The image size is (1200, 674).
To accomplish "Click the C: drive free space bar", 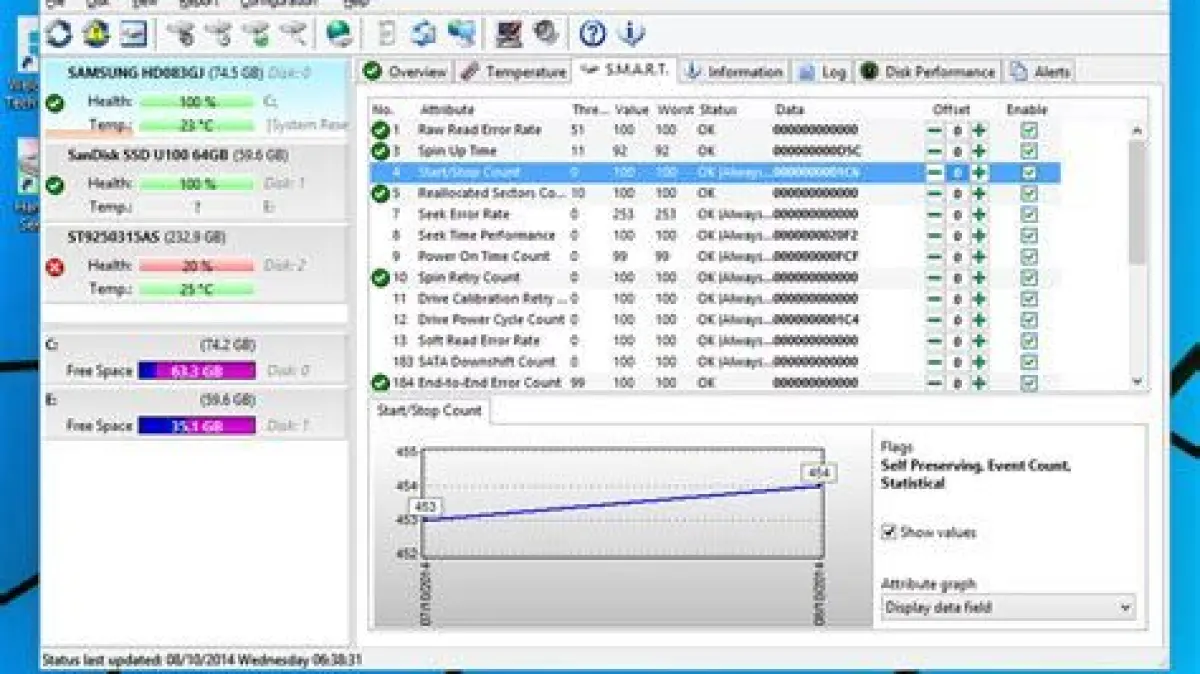I will (x=196, y=371).
